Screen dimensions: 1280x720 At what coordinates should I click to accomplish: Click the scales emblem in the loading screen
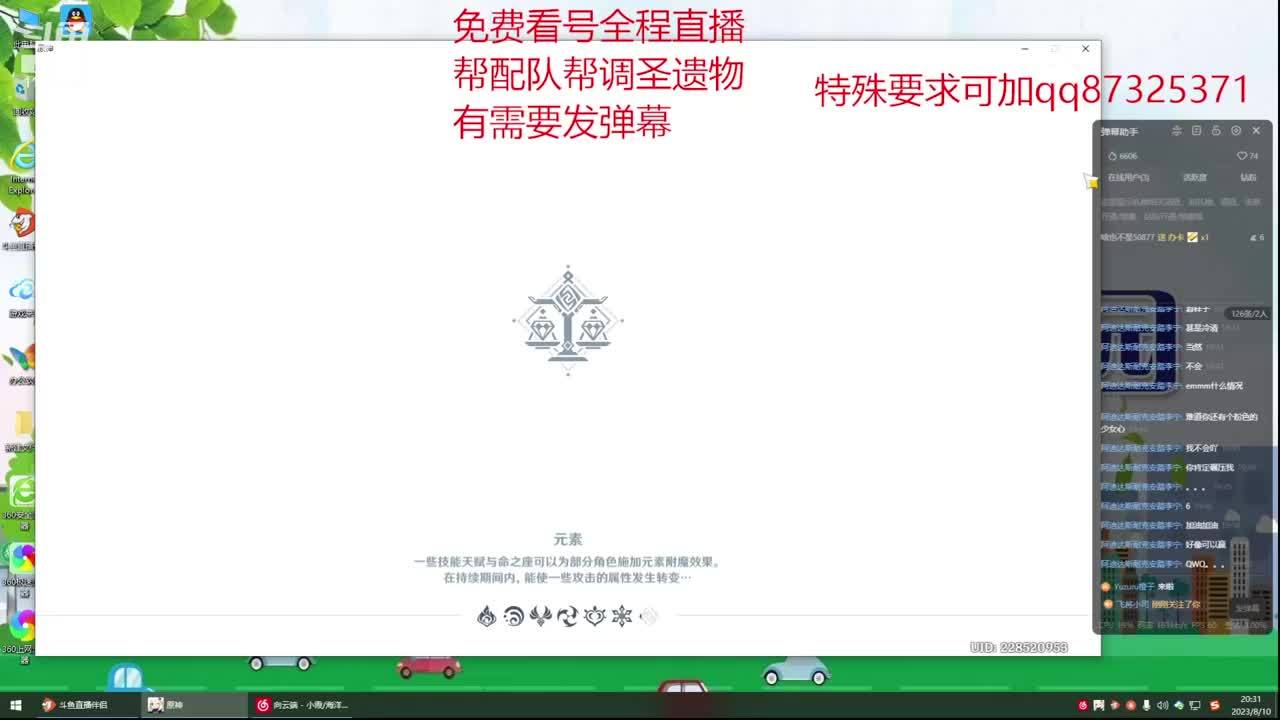pos(568,320)
